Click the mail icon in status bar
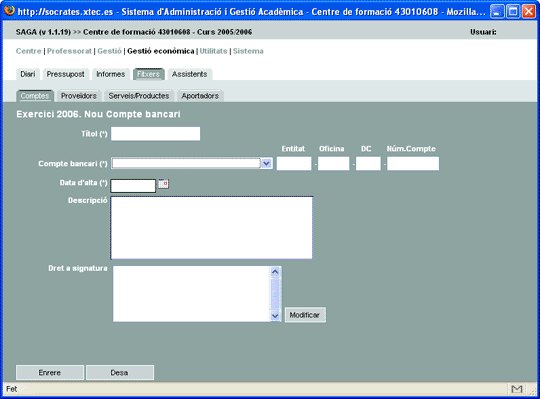Screen dimensions: 540x399 (517, 389)
